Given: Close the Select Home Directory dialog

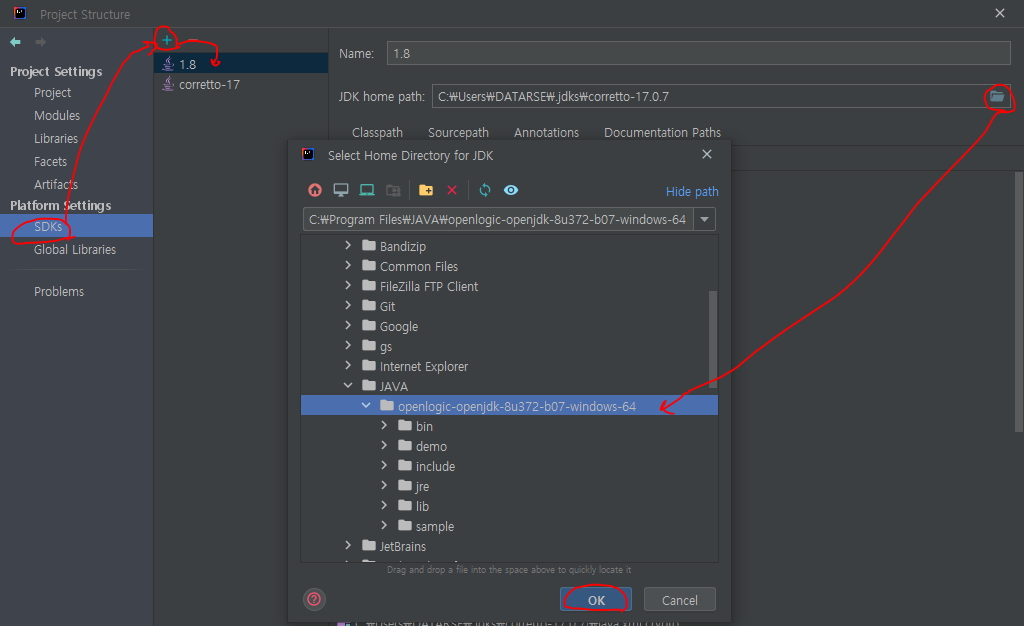Looking at the screenshot, I should [x=707, y=154].
